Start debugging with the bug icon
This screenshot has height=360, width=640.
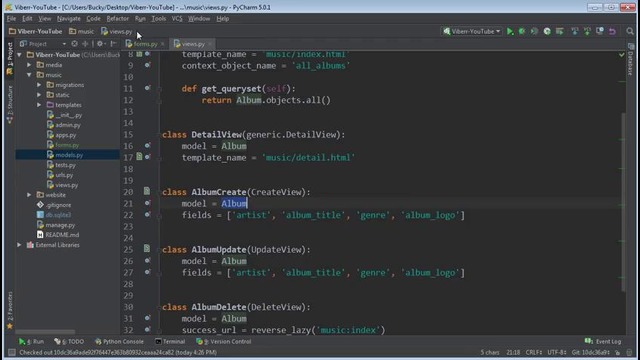522,31
